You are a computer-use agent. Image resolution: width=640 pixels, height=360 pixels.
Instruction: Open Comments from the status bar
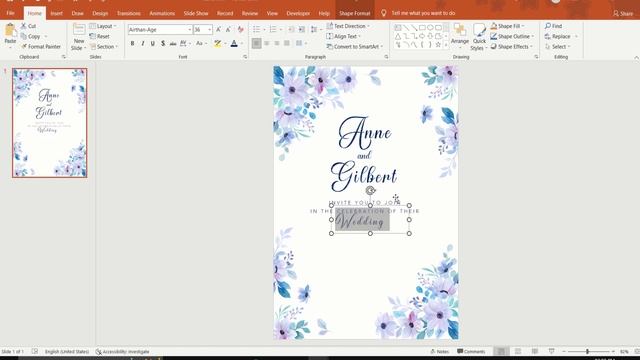click(x=471, y=351)
